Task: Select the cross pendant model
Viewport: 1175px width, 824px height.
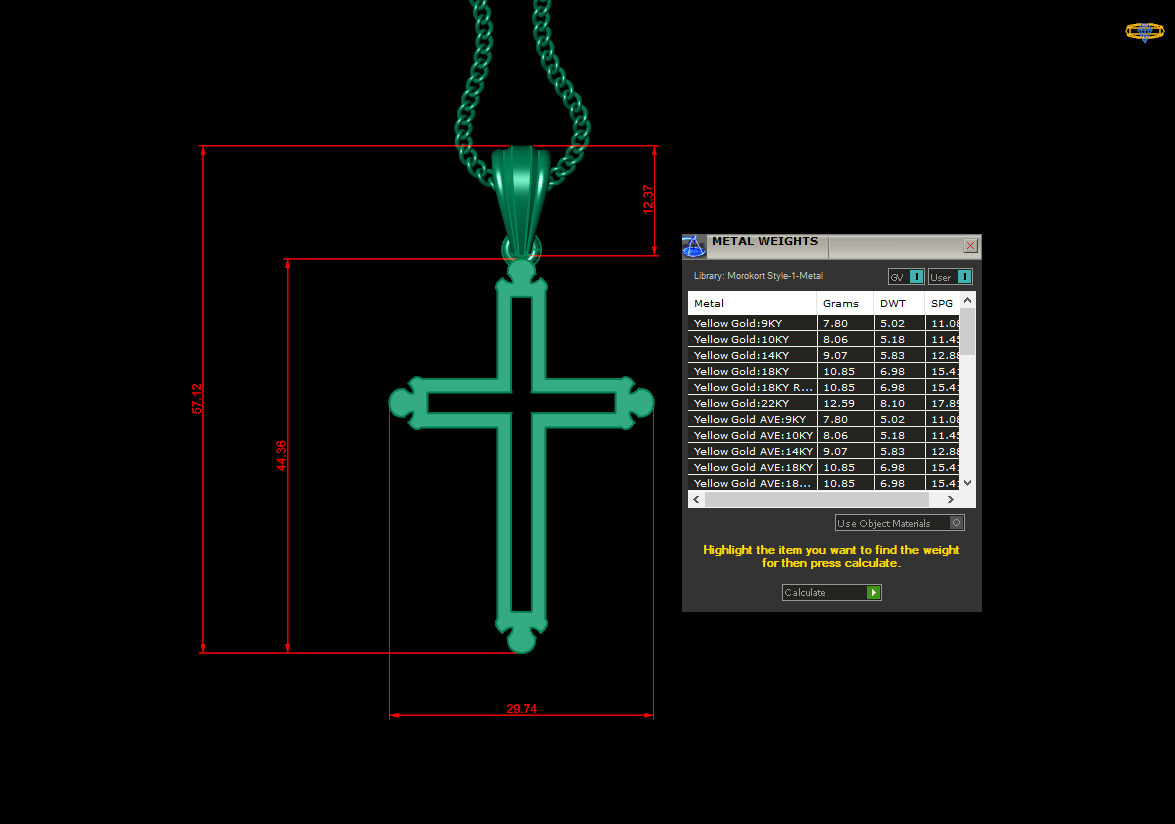Action: click(522, 457)
